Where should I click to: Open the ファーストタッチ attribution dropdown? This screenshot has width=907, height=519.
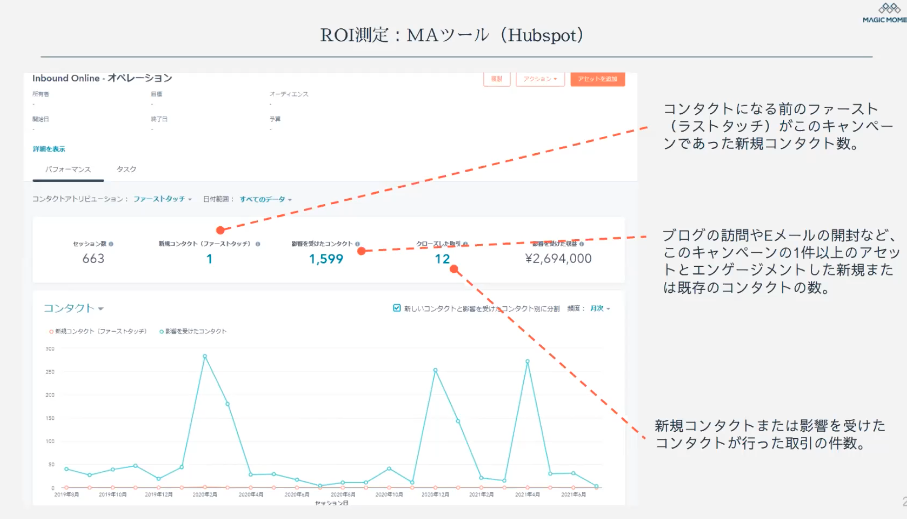pos(162,199)
